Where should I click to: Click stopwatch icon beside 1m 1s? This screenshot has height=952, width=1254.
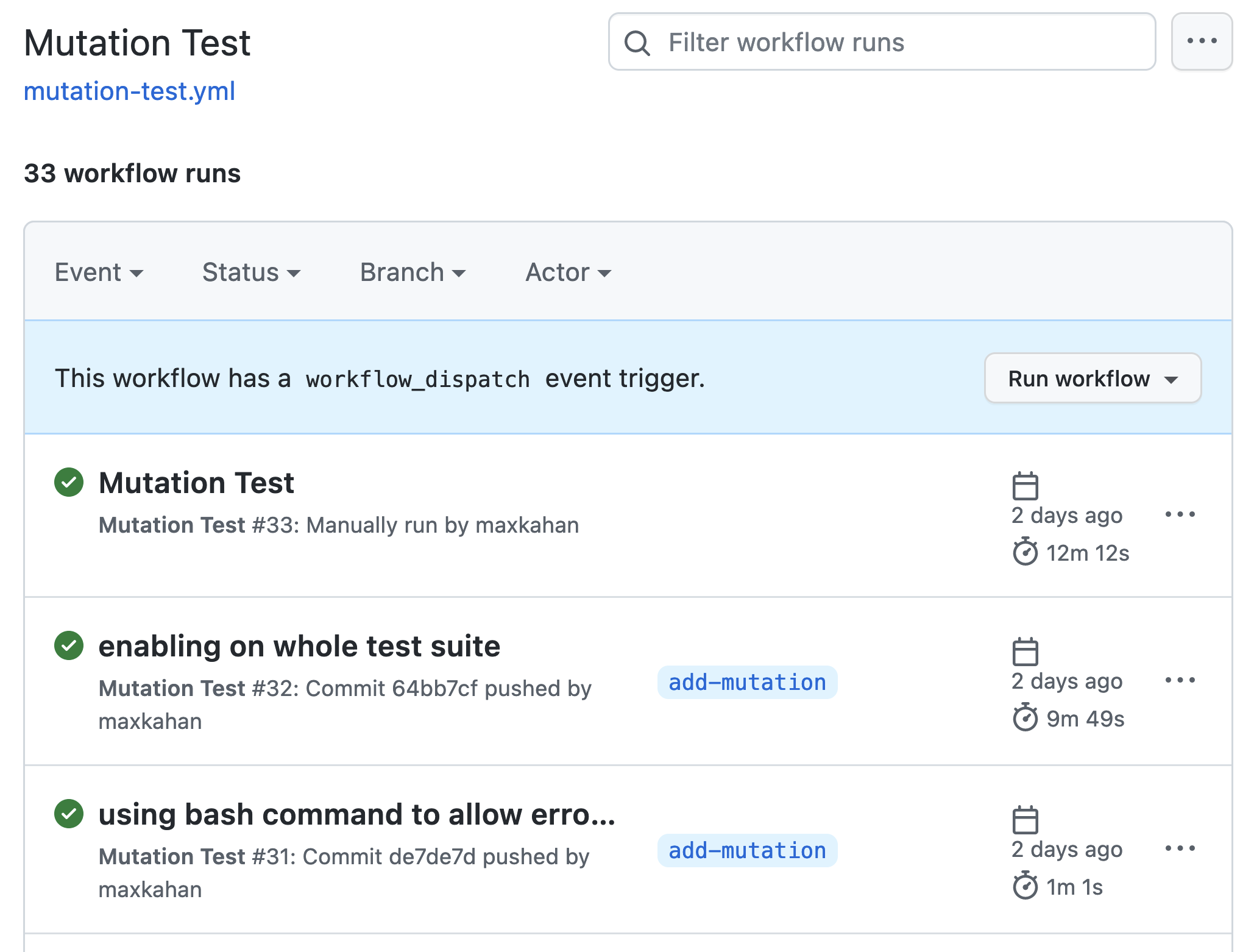coord(1026,886)
